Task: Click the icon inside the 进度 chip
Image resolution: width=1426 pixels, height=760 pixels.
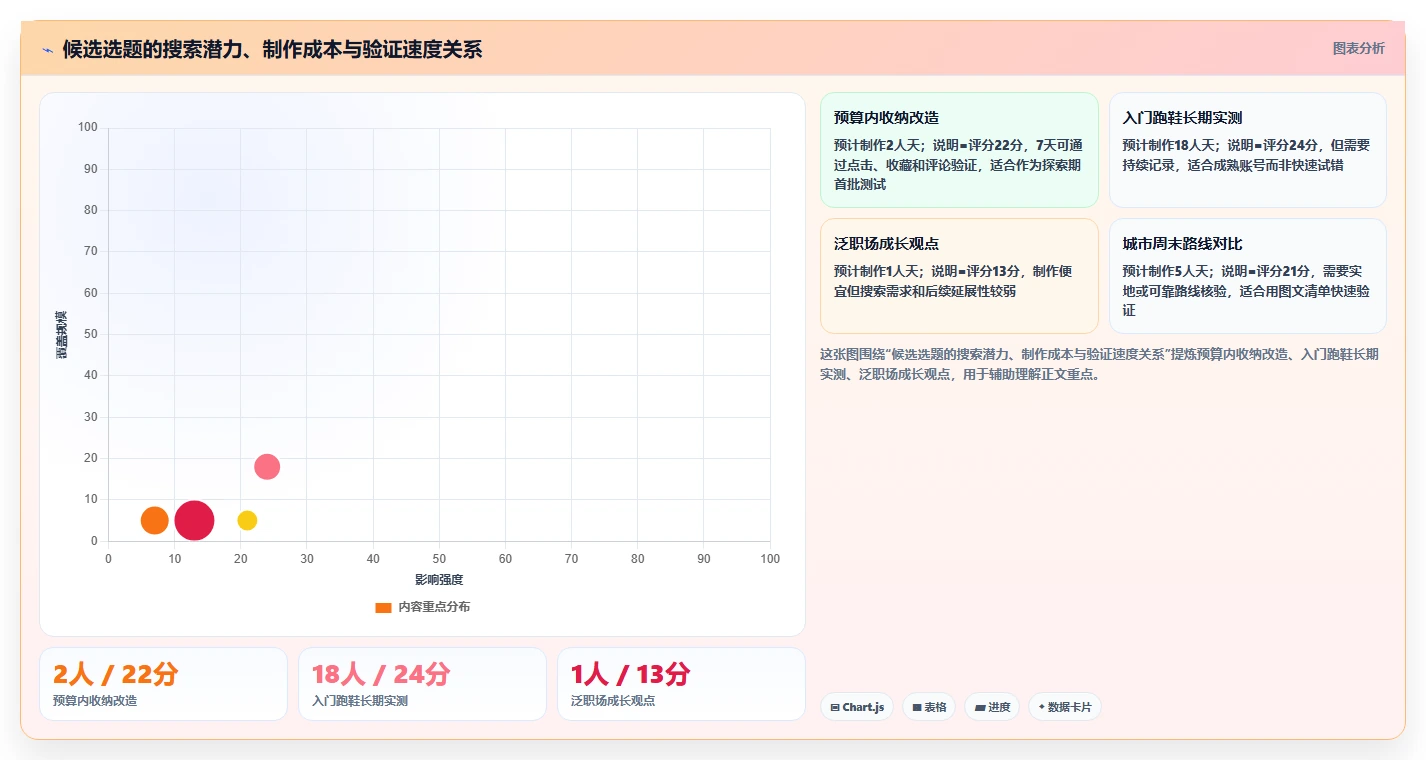Action: [980, 708]
